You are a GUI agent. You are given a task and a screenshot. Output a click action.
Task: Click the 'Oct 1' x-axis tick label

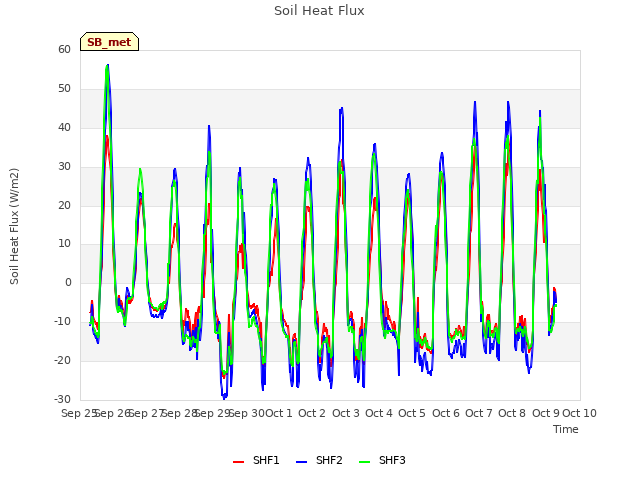tap(279, 413)
